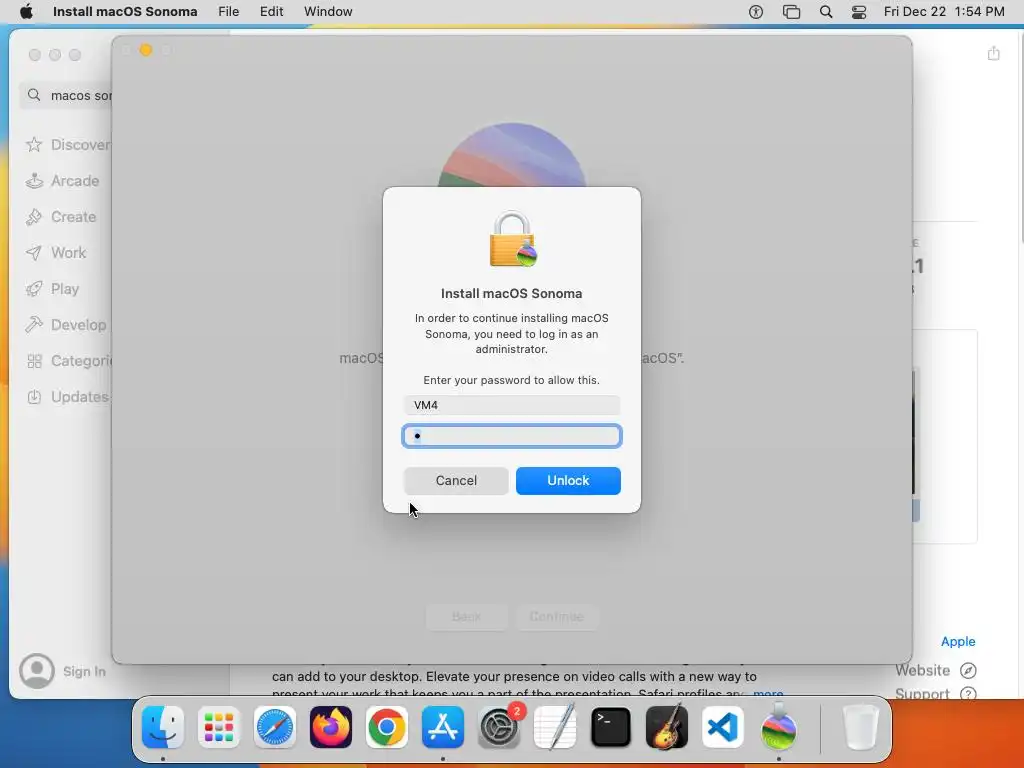This screenshot has width=1024, height=768.
Task: Open Trash from the Dock
Action: coord(860,727)
